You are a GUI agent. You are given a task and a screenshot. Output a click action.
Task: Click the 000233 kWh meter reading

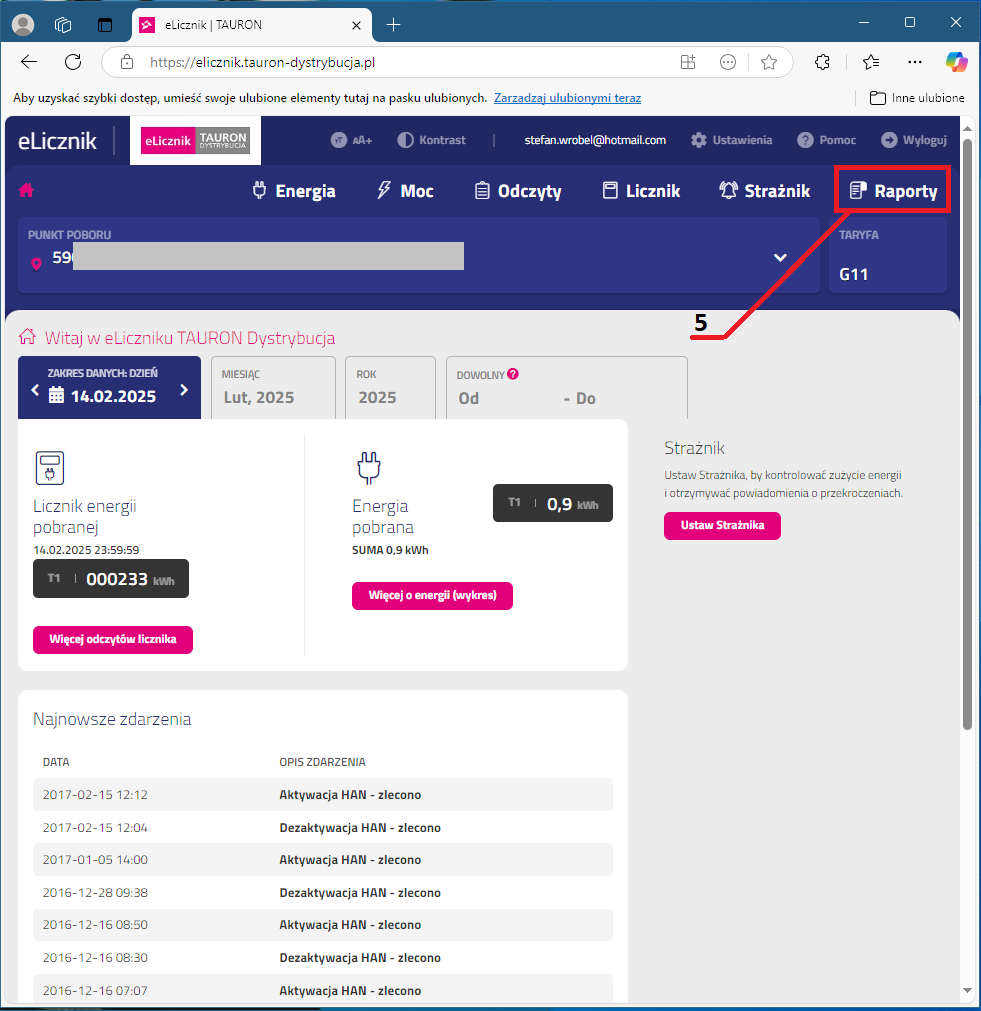pos(111,578)
